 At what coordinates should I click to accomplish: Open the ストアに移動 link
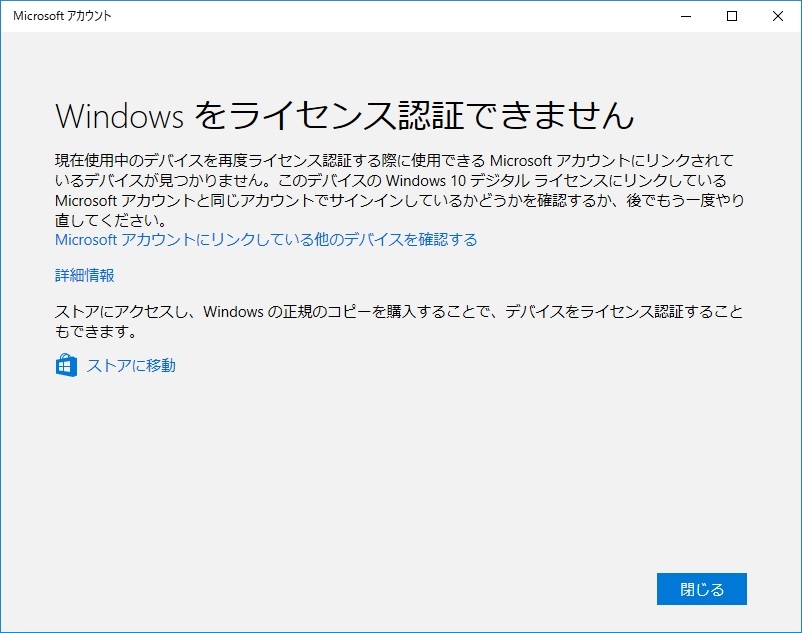click(131, 366)
